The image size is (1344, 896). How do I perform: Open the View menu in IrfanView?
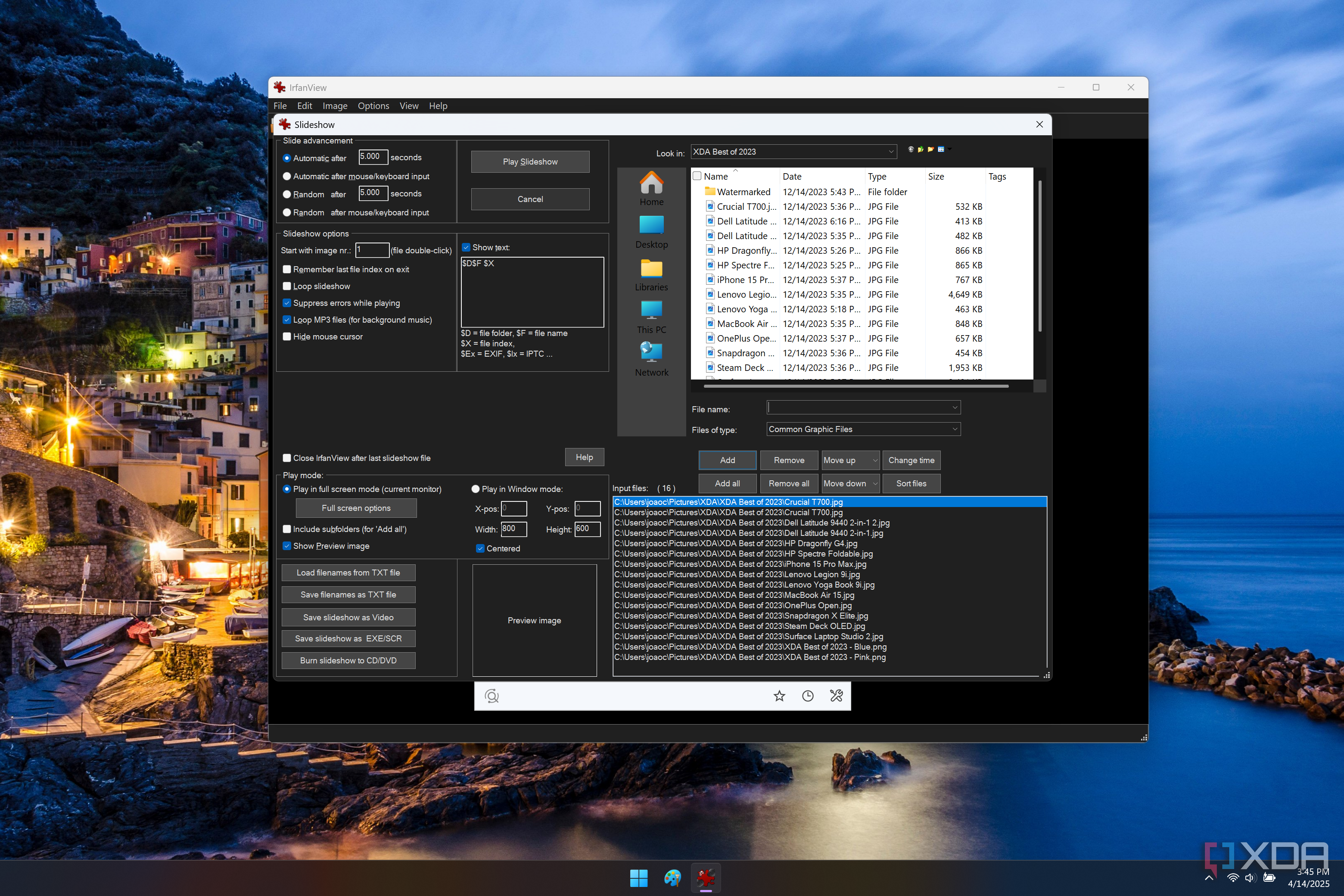[x=408, y=106]
